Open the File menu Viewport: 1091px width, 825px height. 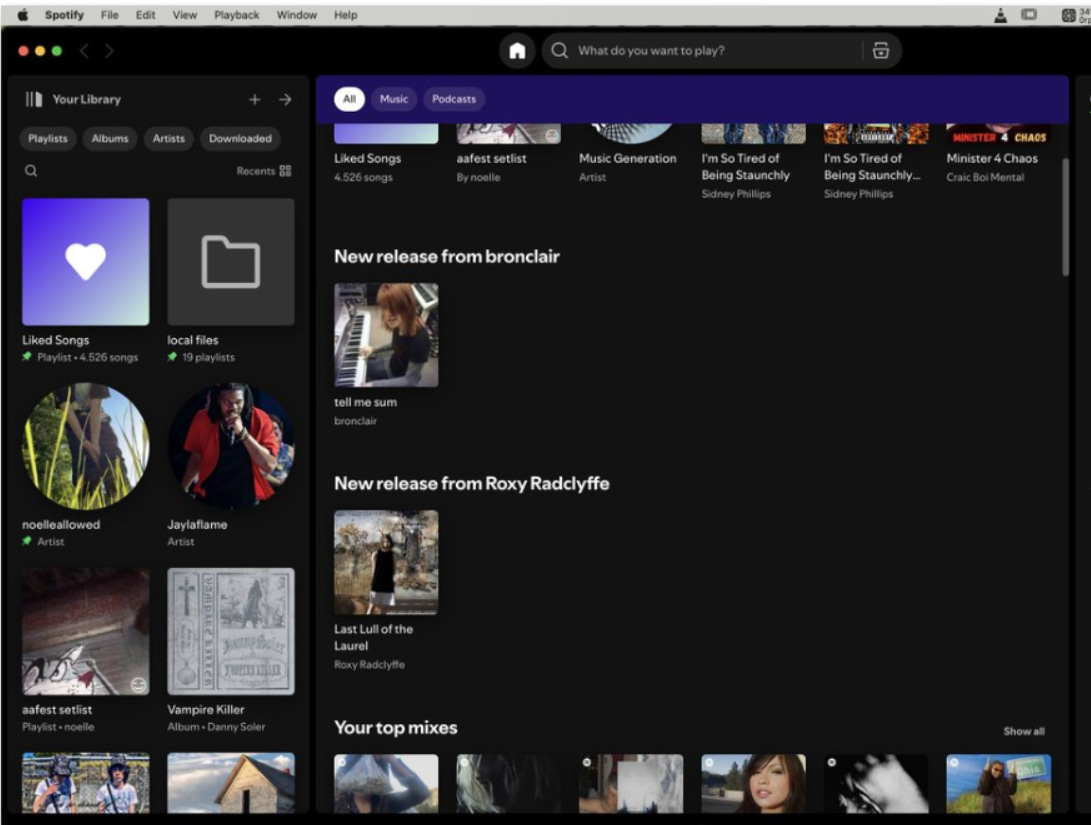point(110,15)
